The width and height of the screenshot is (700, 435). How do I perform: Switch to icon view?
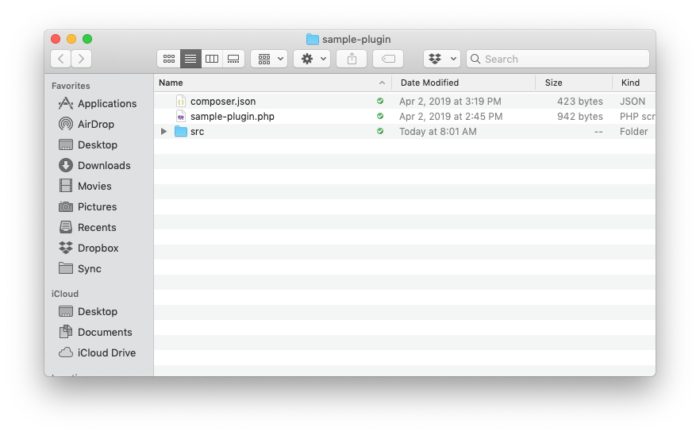click(169, 59)
